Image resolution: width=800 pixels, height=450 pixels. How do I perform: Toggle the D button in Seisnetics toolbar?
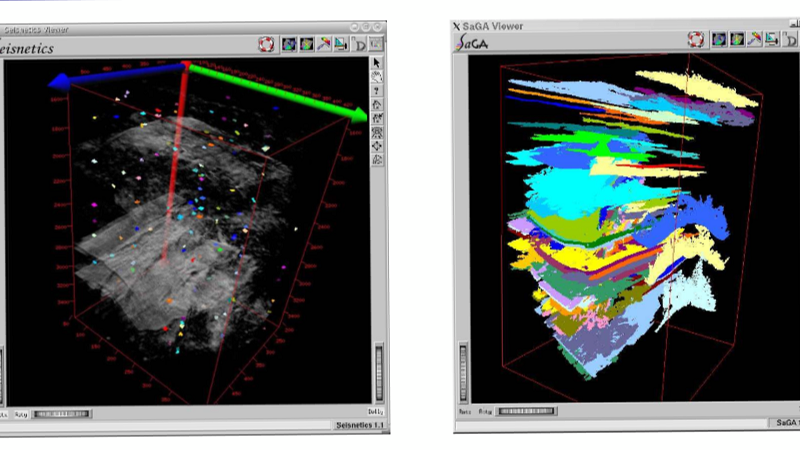(359, 44)
